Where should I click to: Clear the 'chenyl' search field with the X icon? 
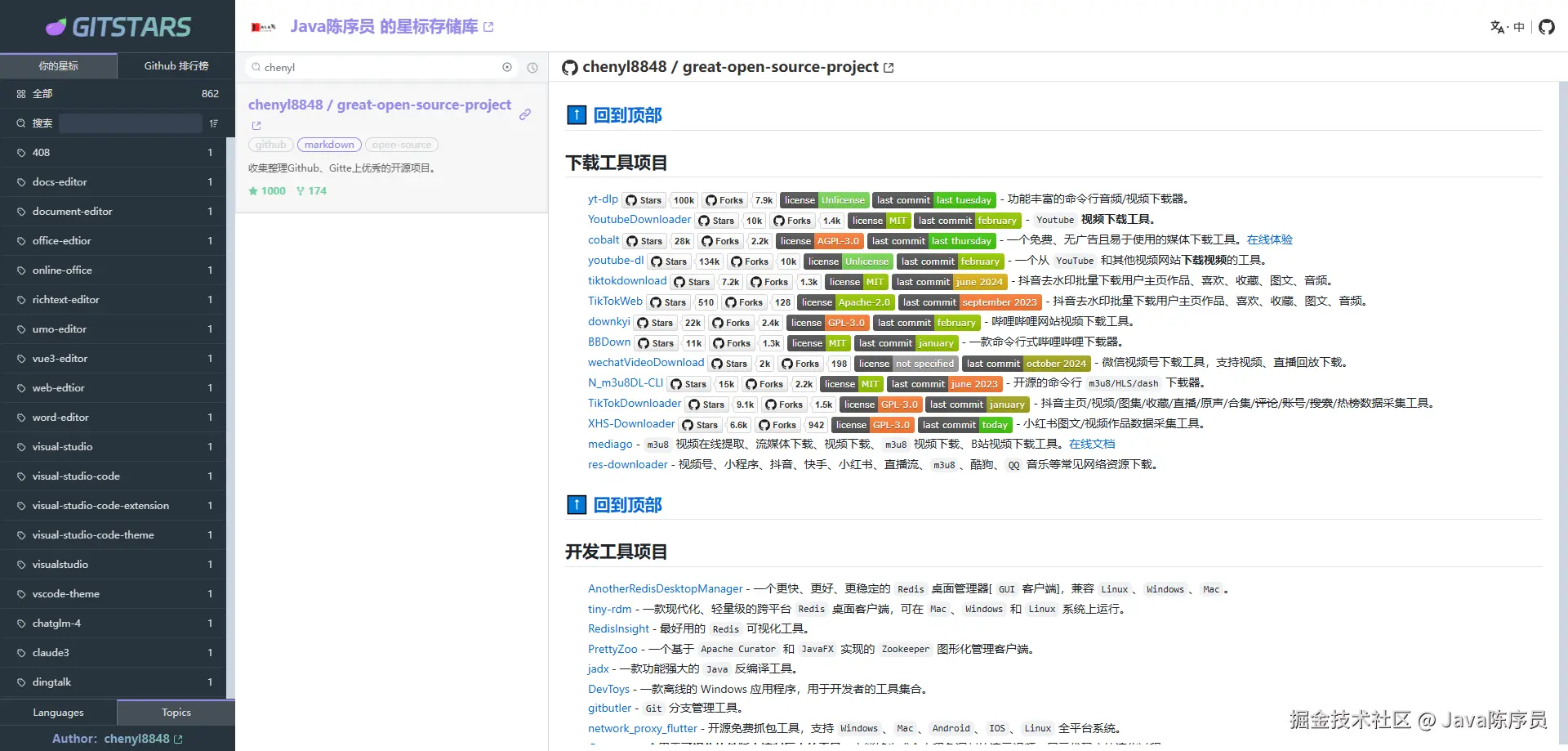(x=507, y=67)
